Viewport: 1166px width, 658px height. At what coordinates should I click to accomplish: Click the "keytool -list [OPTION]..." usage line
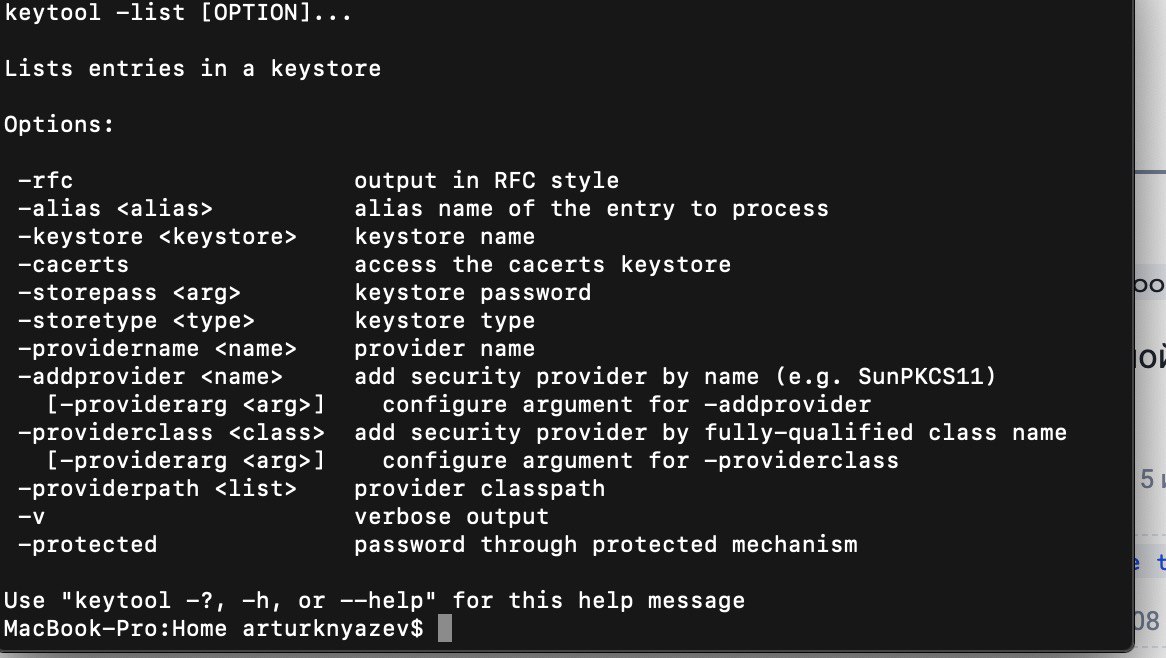(x=178, y=14)
